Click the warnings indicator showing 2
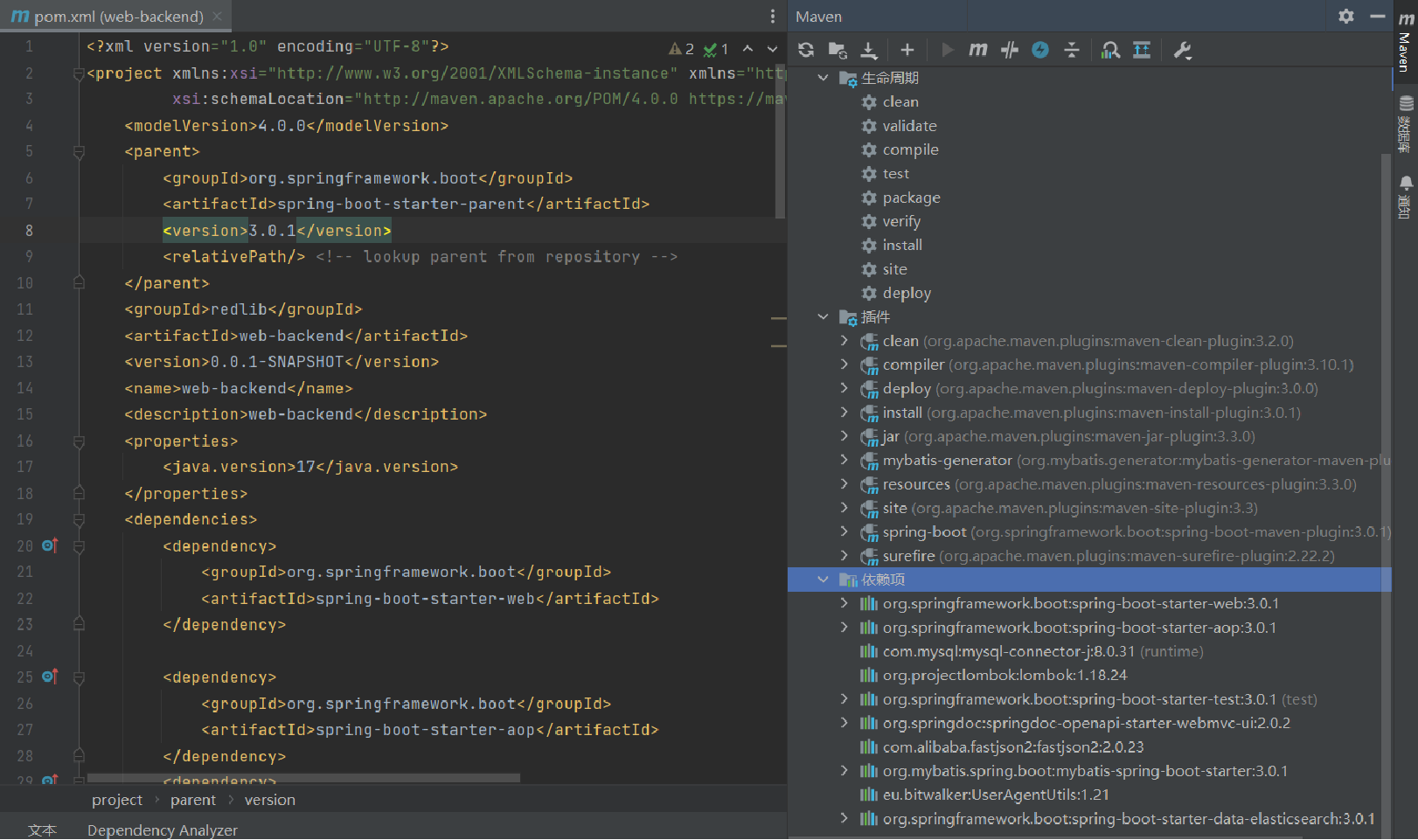1418x840 pixels. coord(681,49)
